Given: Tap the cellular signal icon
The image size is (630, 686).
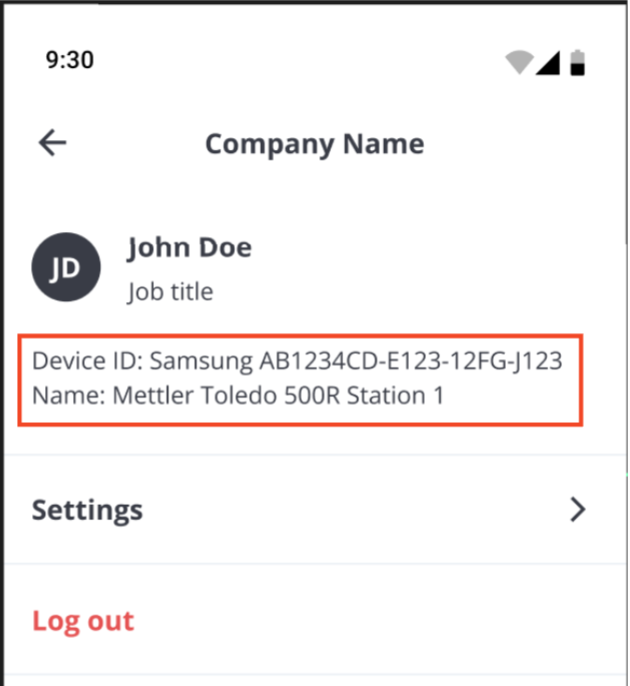Looking at the screenshot, I should point(547,62).
